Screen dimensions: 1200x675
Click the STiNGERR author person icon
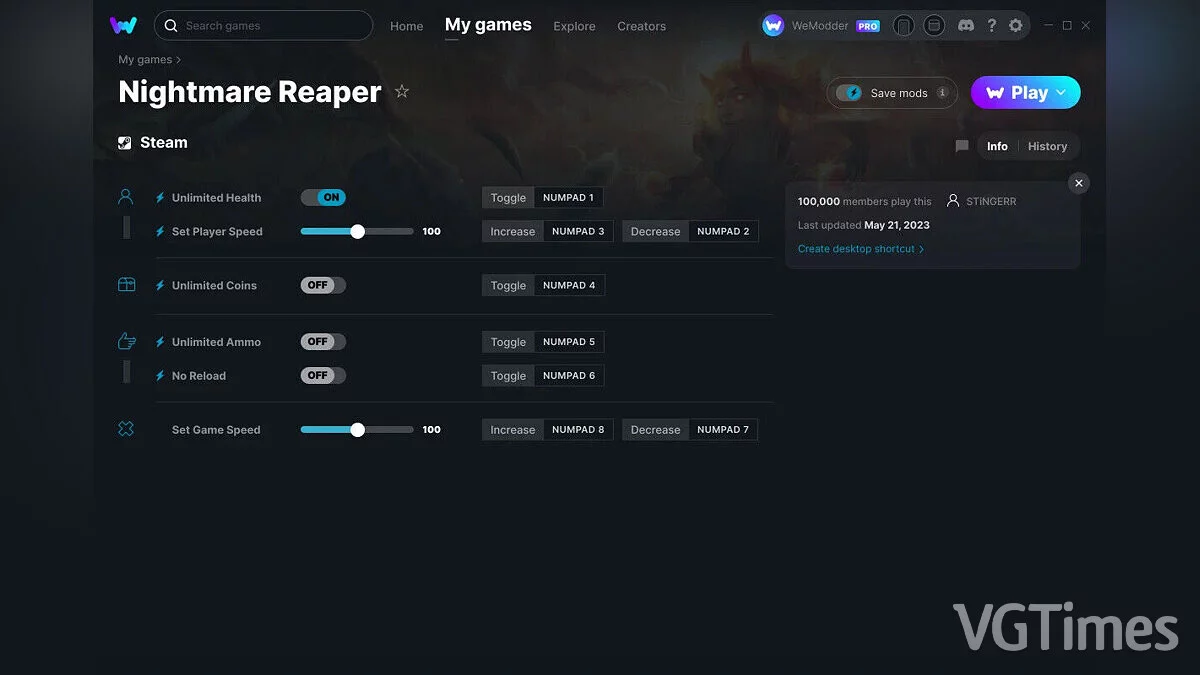click(953, 201)
